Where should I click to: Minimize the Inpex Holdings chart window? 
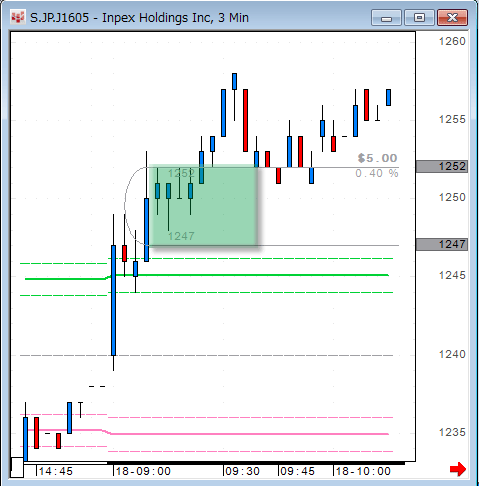(x=386, y=18)
